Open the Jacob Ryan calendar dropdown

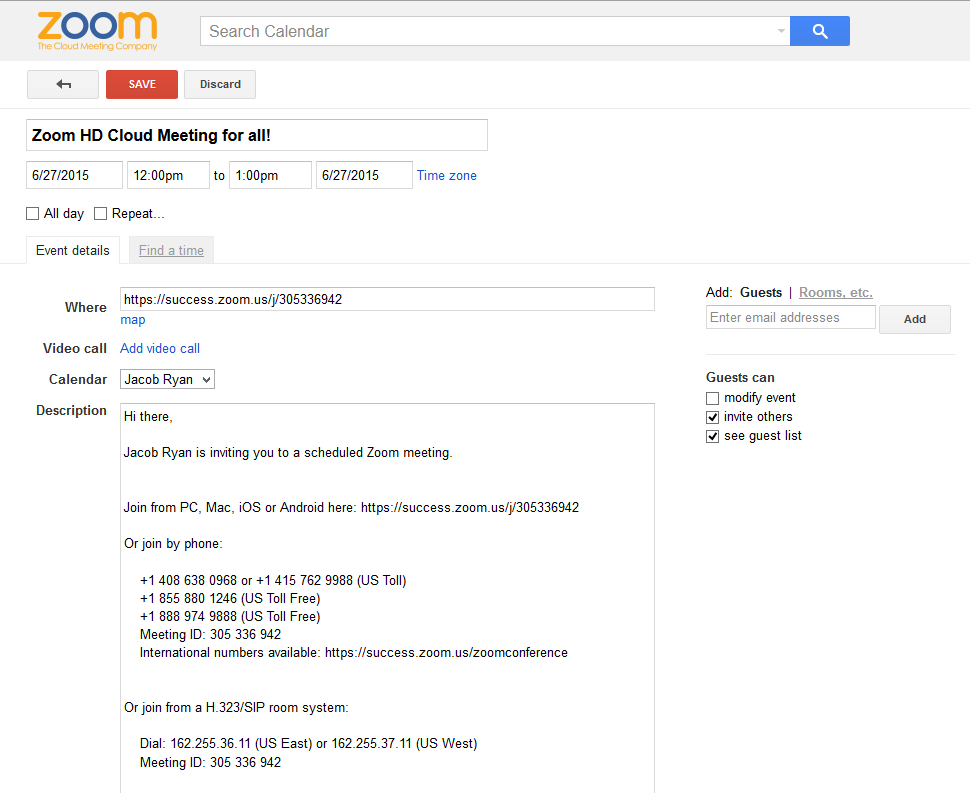167,380
